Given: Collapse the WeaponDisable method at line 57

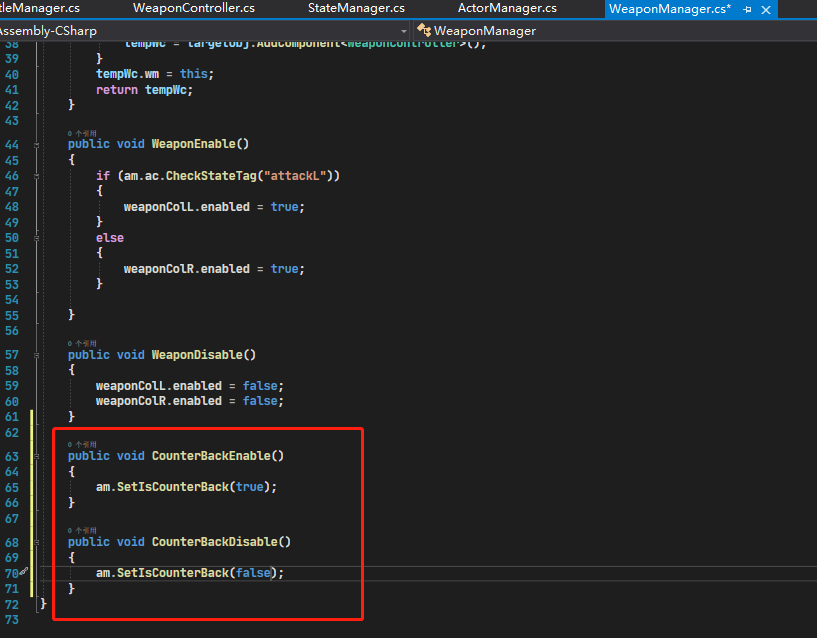Looking at the screenshot, I should point(36,355).
